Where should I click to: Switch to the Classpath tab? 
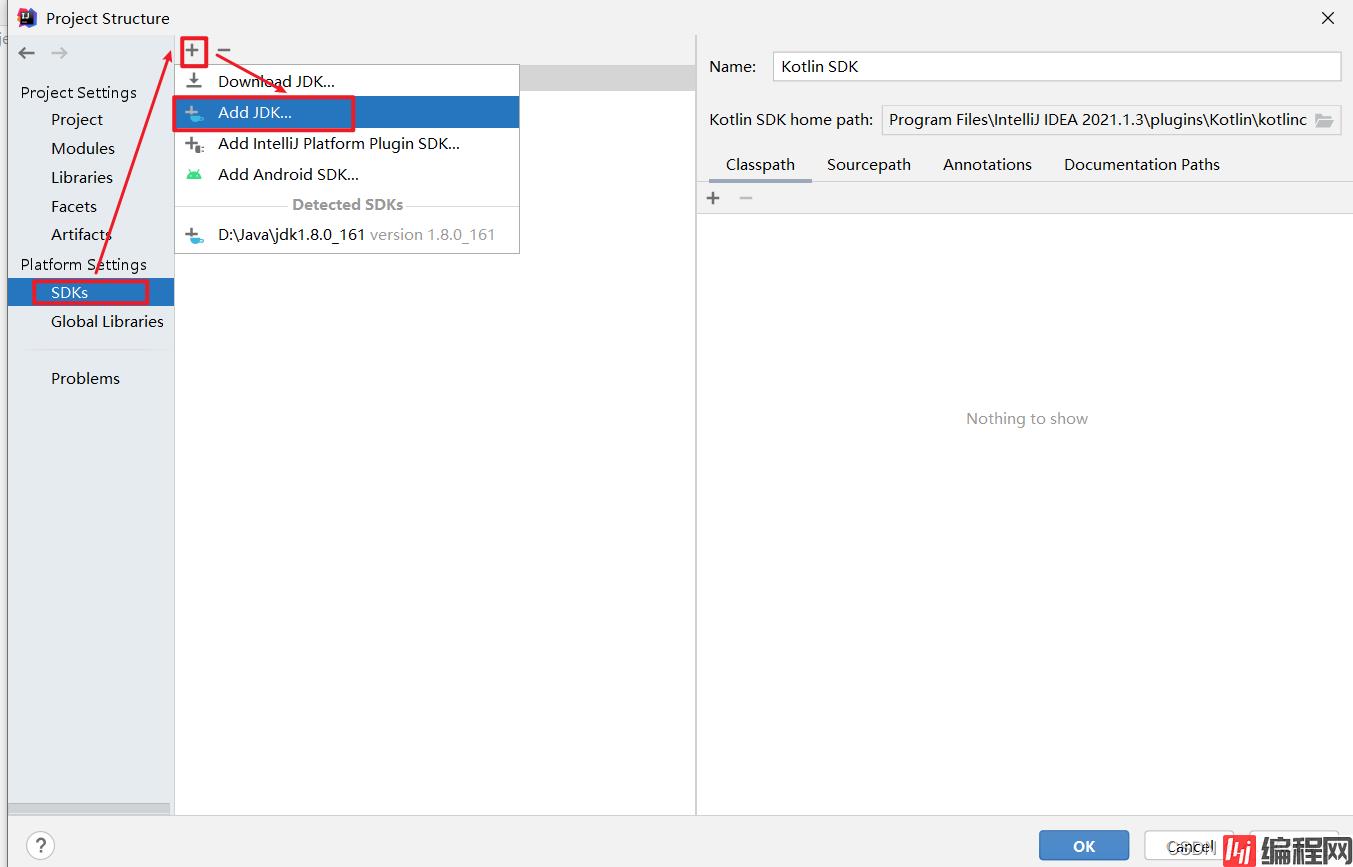(x=760, y=164)
